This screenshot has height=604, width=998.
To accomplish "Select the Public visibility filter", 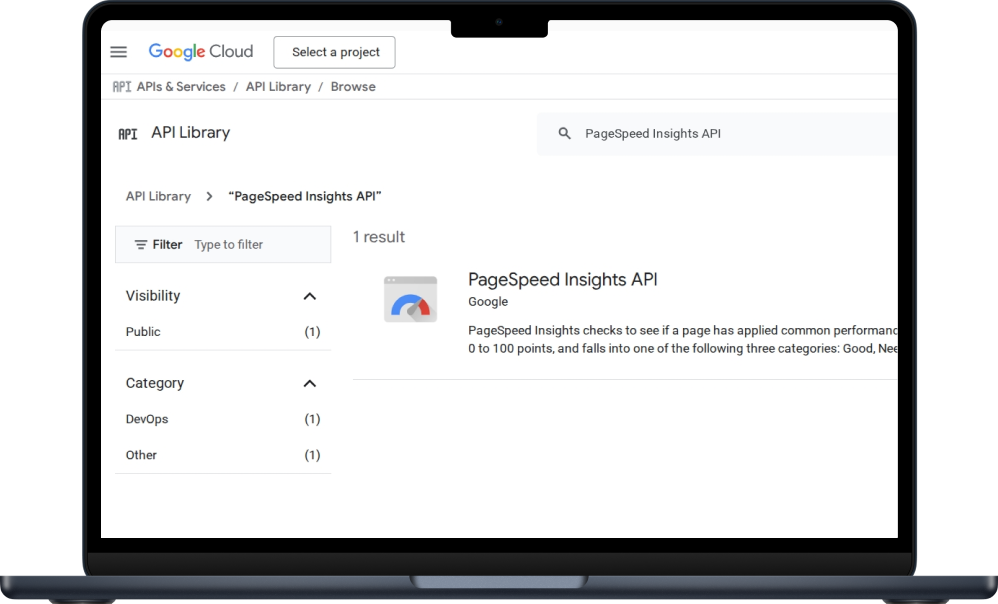I will pyautogui.click(x=223, y=332).
